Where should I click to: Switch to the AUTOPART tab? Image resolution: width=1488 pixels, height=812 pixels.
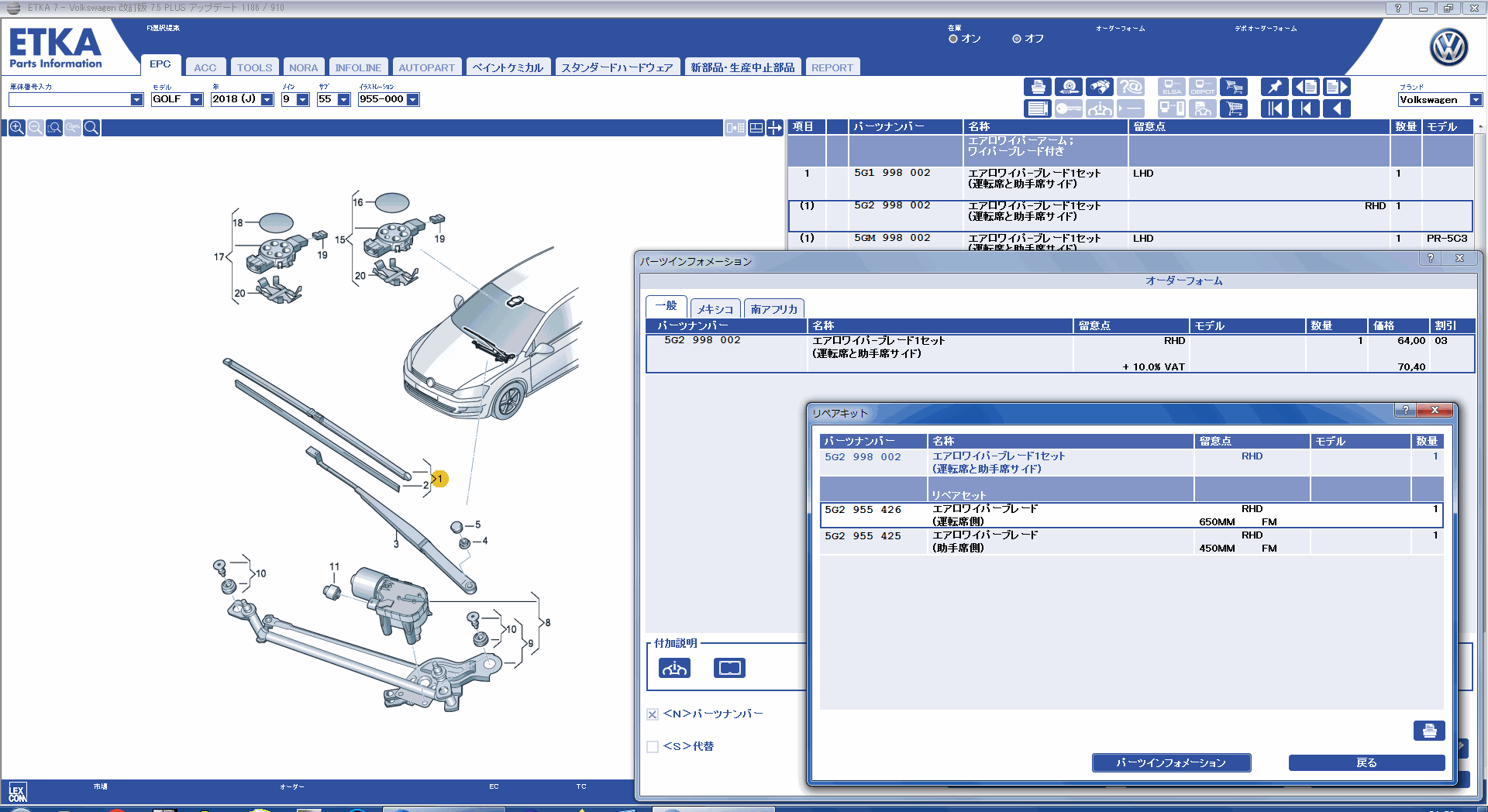(426, 67)
